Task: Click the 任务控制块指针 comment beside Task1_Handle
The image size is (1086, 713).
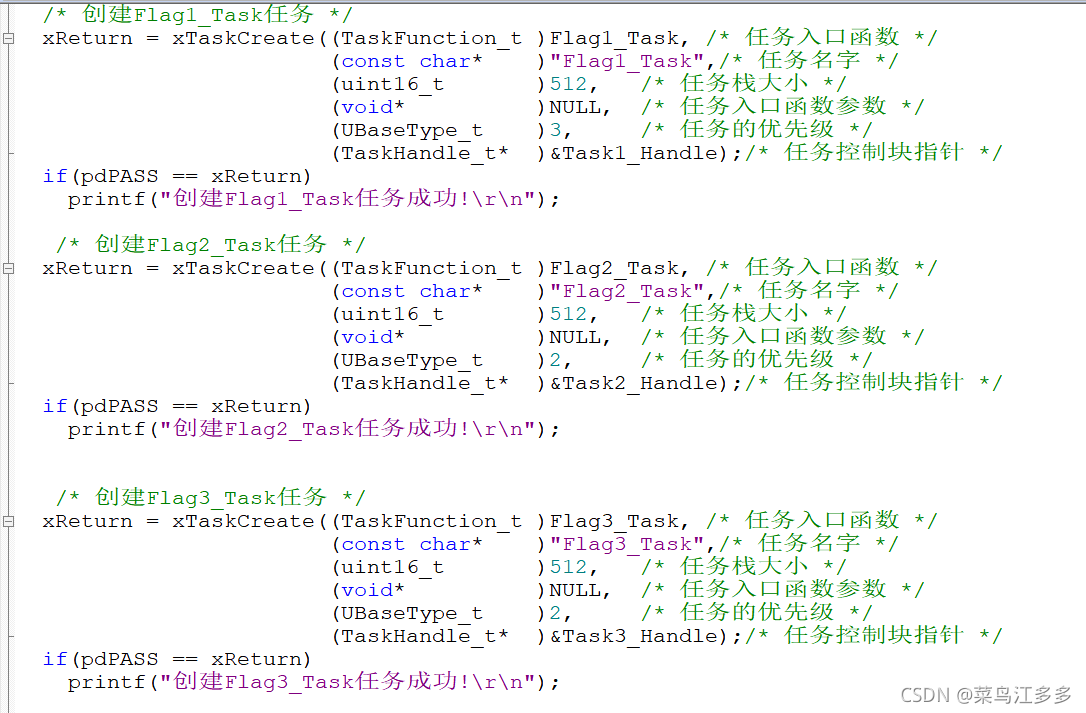Action: click(x=874, y=152)
